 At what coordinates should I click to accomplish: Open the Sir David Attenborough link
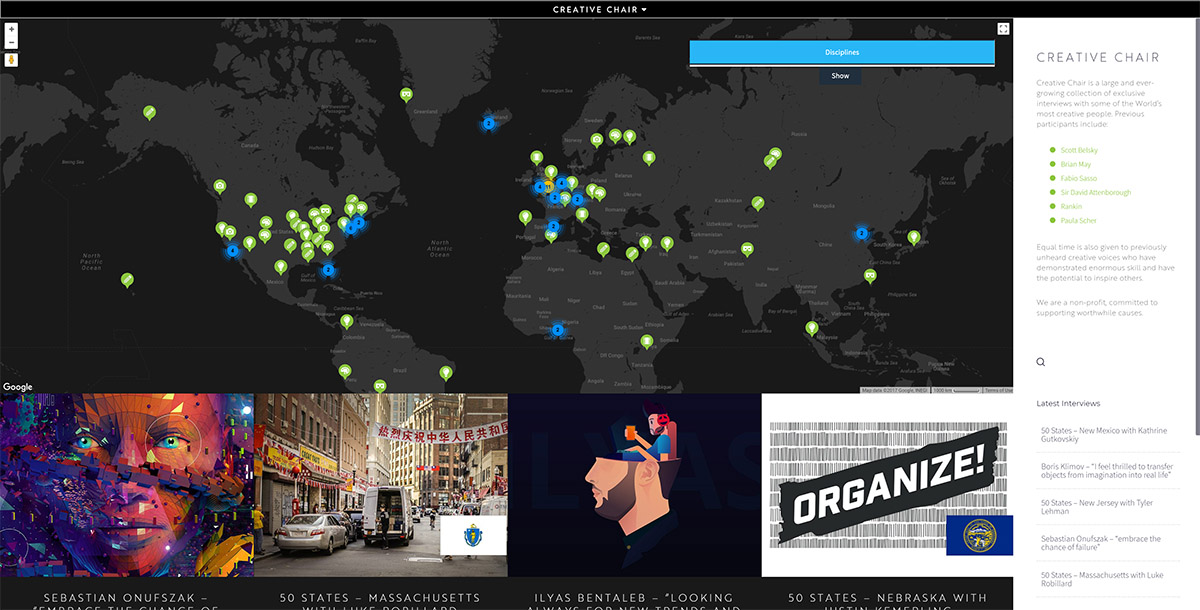coord(1095,192)
